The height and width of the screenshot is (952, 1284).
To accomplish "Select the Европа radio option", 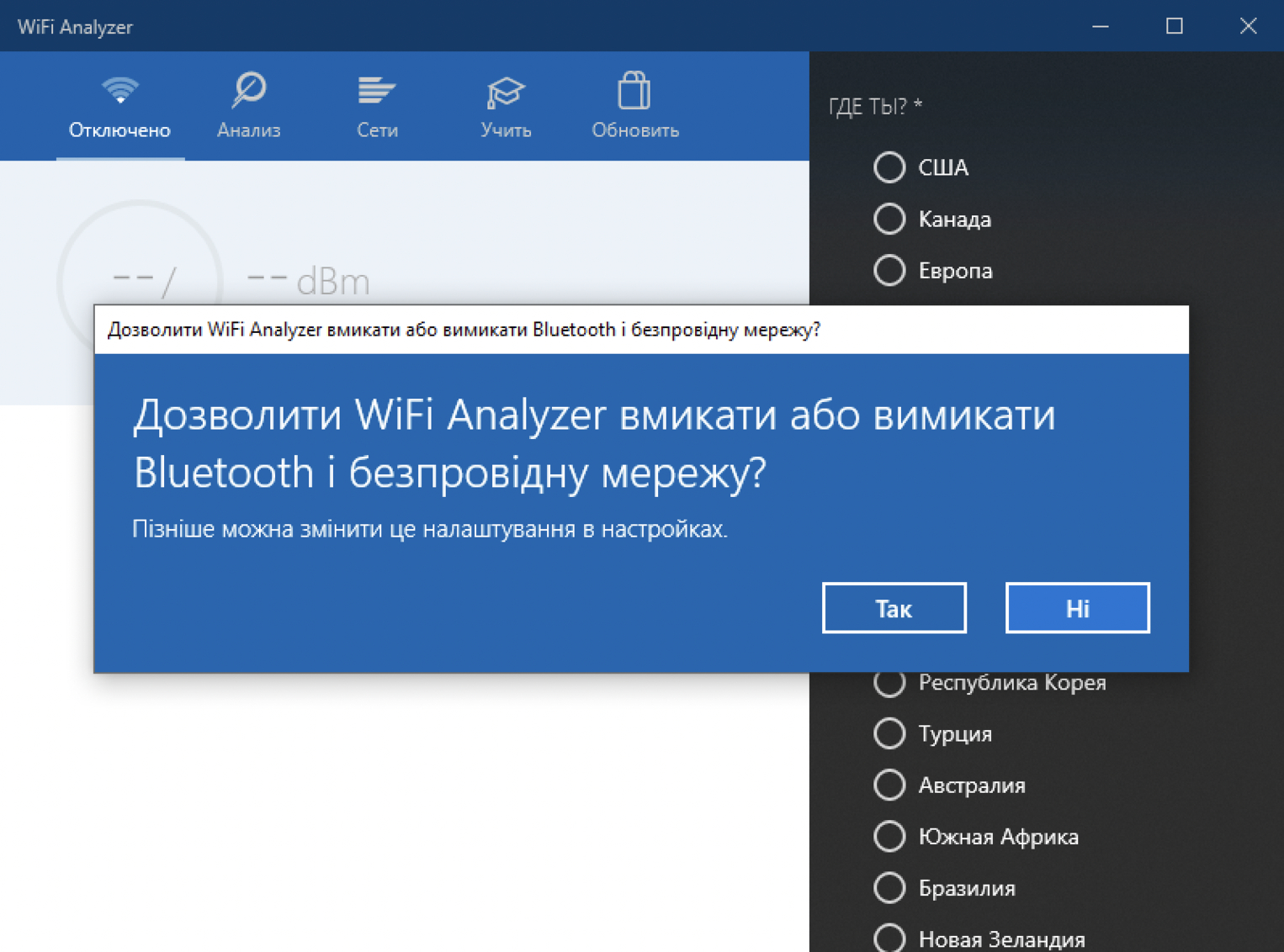I will (889, 271).
